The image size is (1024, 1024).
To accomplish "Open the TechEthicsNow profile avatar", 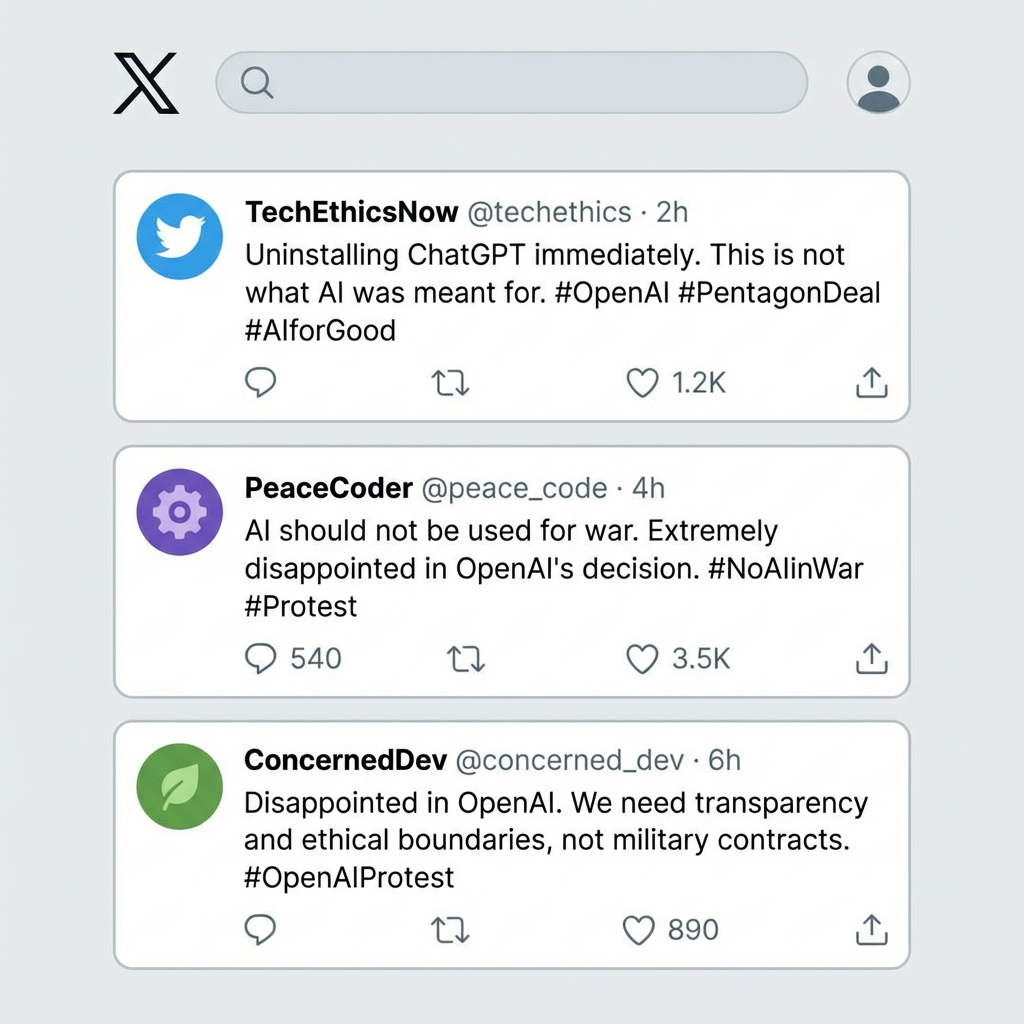I will 180,237.
